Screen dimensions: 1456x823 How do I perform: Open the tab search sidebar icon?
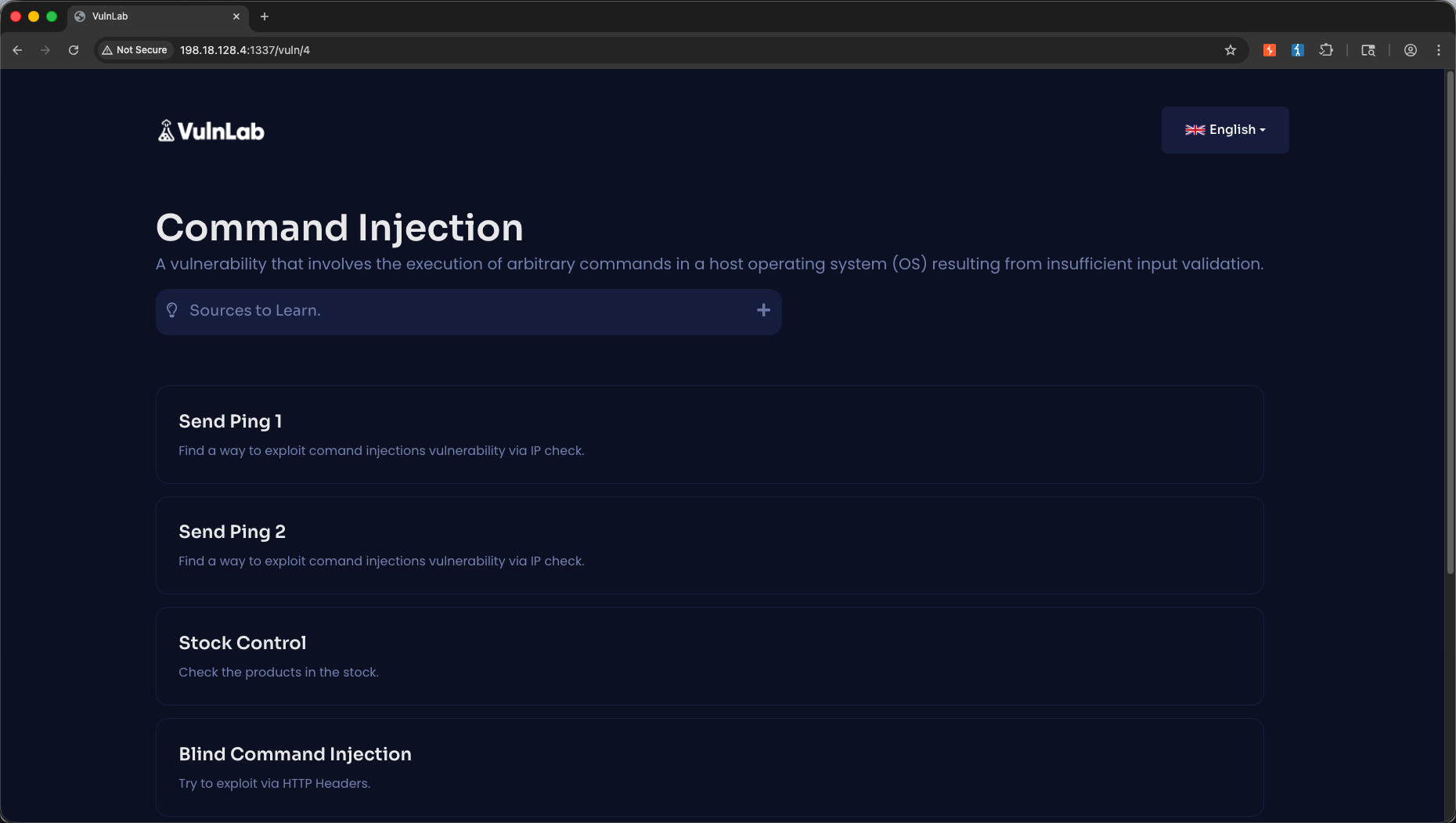click(x=1368, y=50)
